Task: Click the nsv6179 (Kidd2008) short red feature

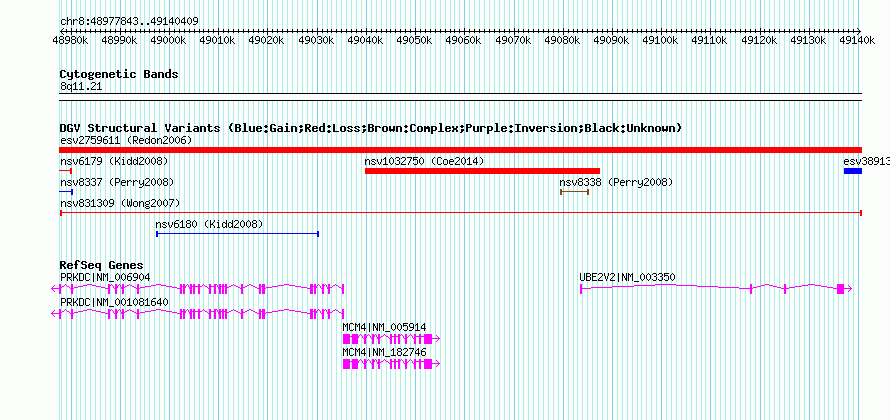Action: [65, 171]
